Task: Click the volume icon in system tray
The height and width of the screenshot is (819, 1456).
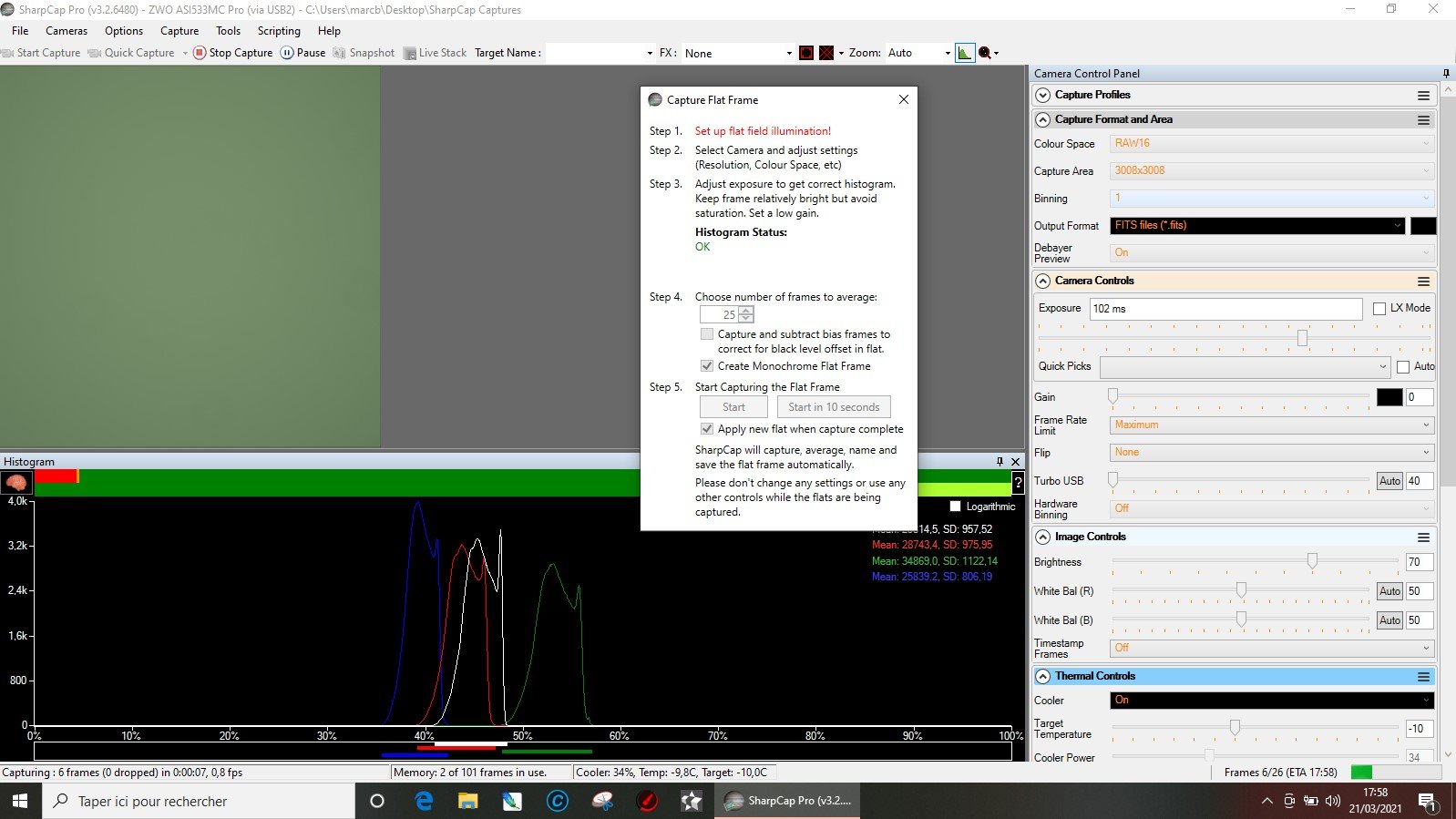Action: [x=1333, y=801]
